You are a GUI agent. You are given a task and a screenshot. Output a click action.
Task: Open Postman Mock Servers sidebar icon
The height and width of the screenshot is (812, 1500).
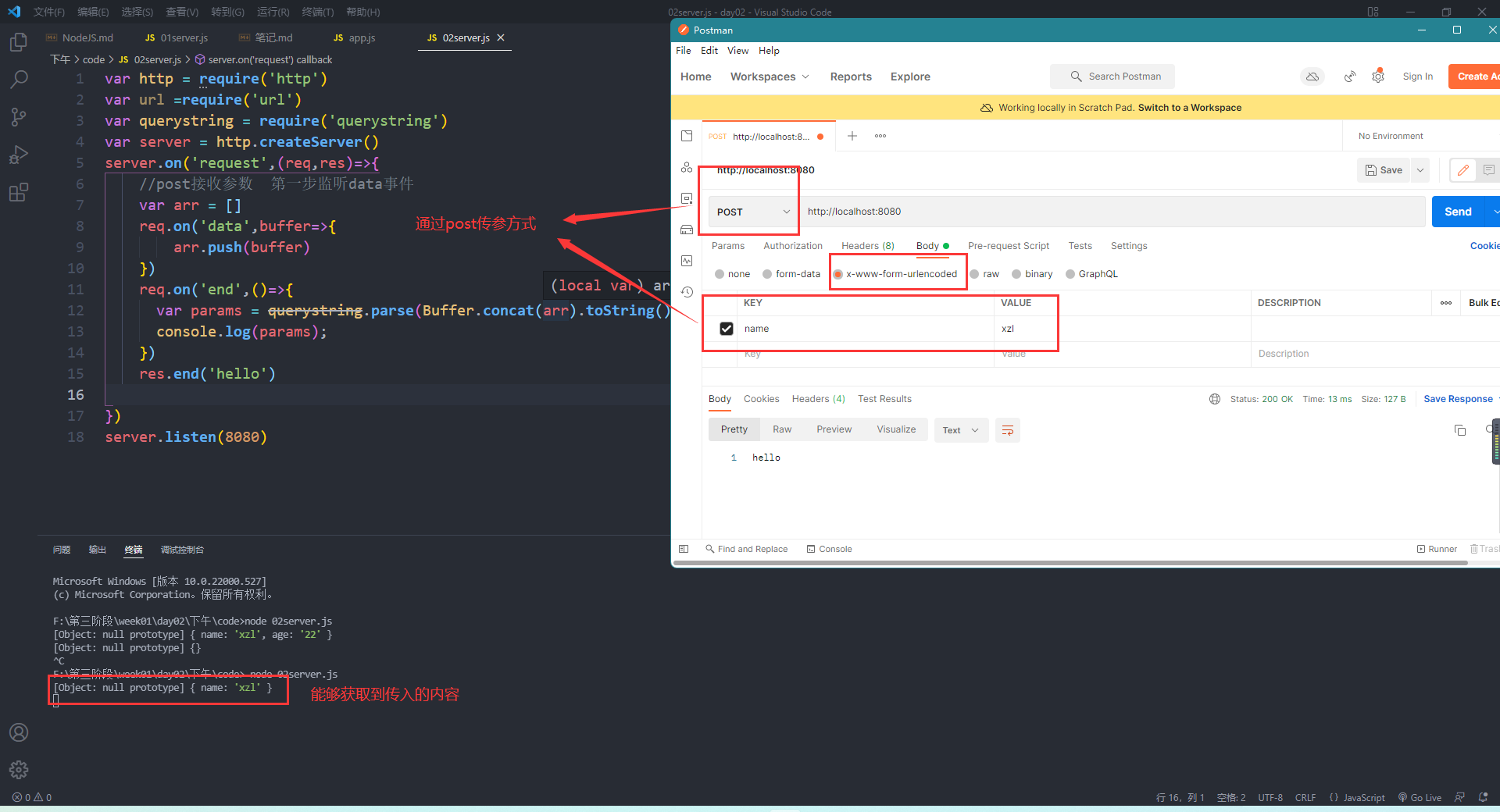[687, 230]
